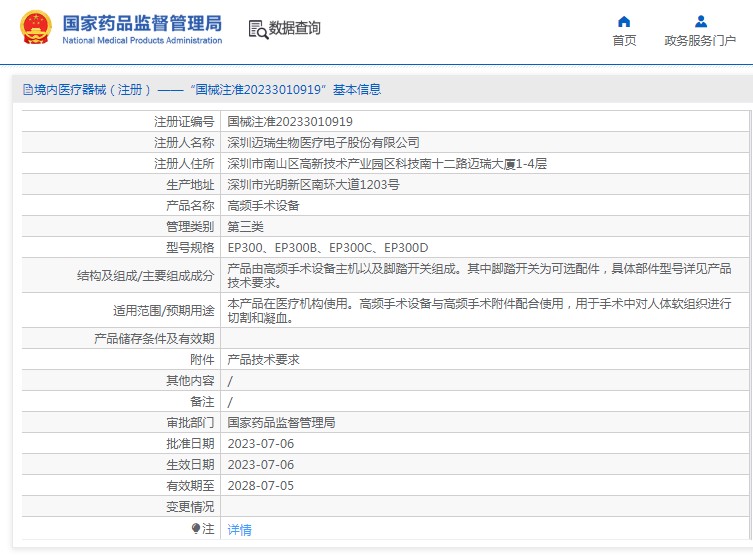Click registration number 国械注准20233010919 cell

[290, 121]
